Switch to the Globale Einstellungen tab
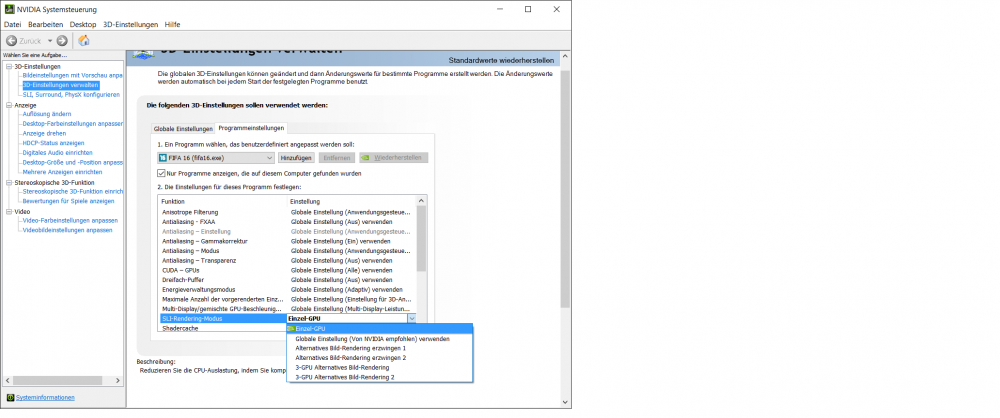 [x=182, y=128]
